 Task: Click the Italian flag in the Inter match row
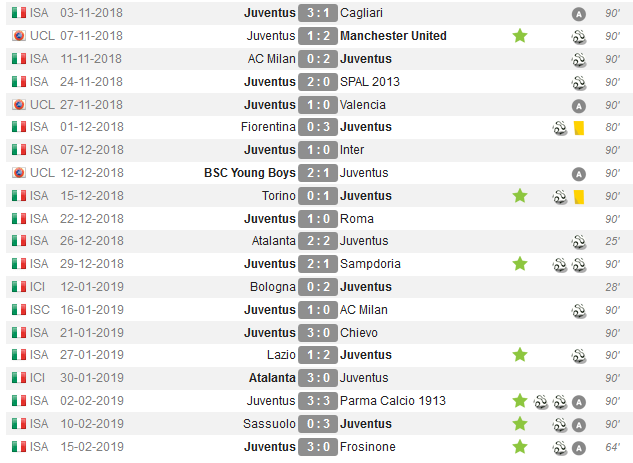pos(18,150)
